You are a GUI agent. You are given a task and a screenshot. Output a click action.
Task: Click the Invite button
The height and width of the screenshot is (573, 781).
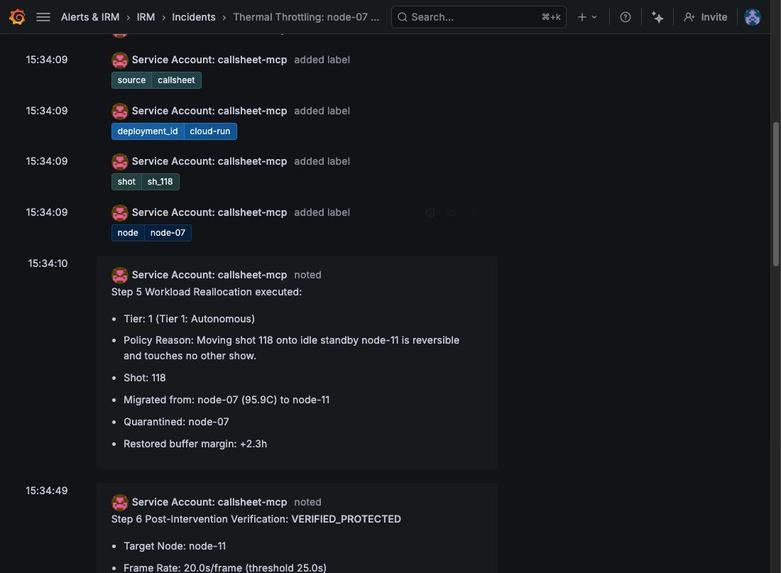click(705, 17)
